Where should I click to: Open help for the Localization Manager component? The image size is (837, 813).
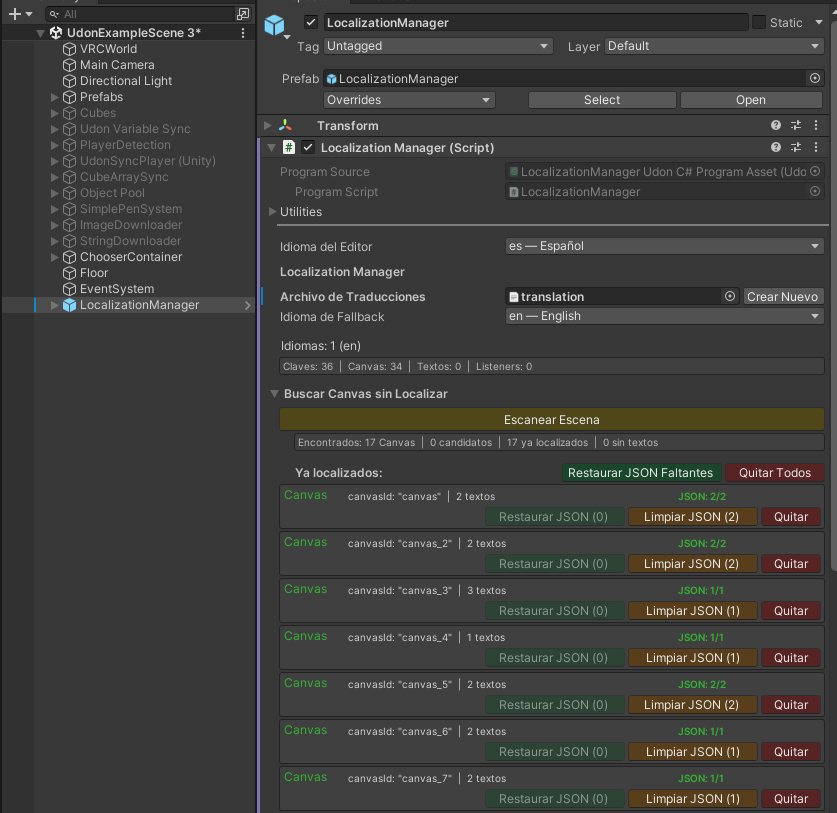click(x=776, y=147)
